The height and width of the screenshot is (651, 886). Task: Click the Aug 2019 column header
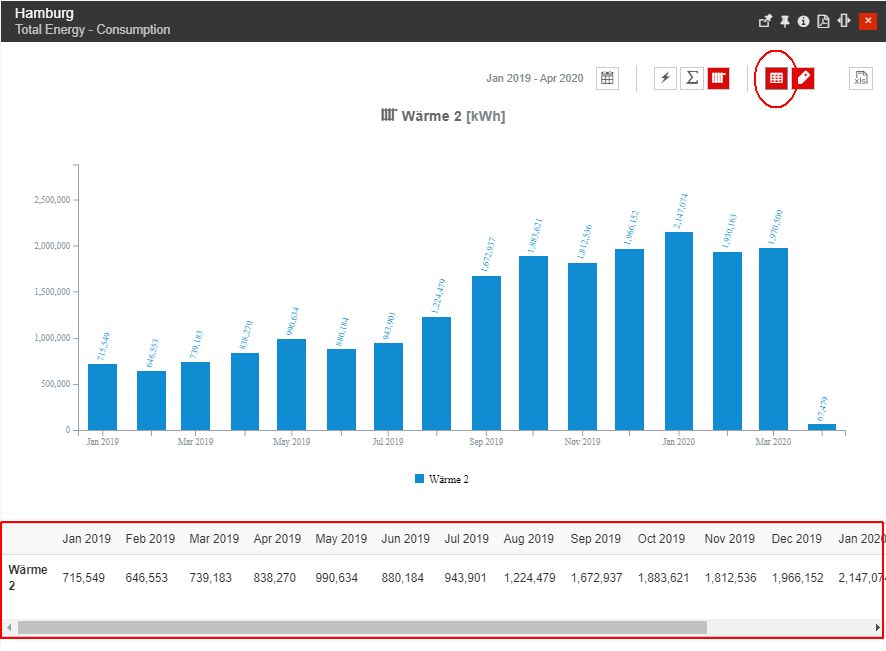coord(528,539)
